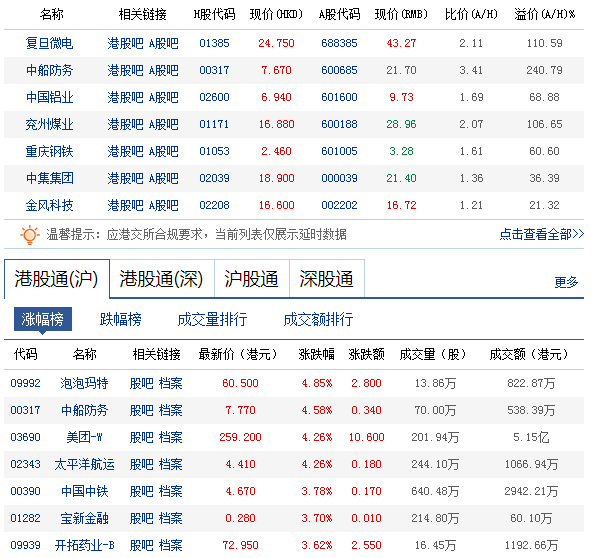Open A股吧 link for 中国铝业
The image size is (608, 558).
(163, 98)
